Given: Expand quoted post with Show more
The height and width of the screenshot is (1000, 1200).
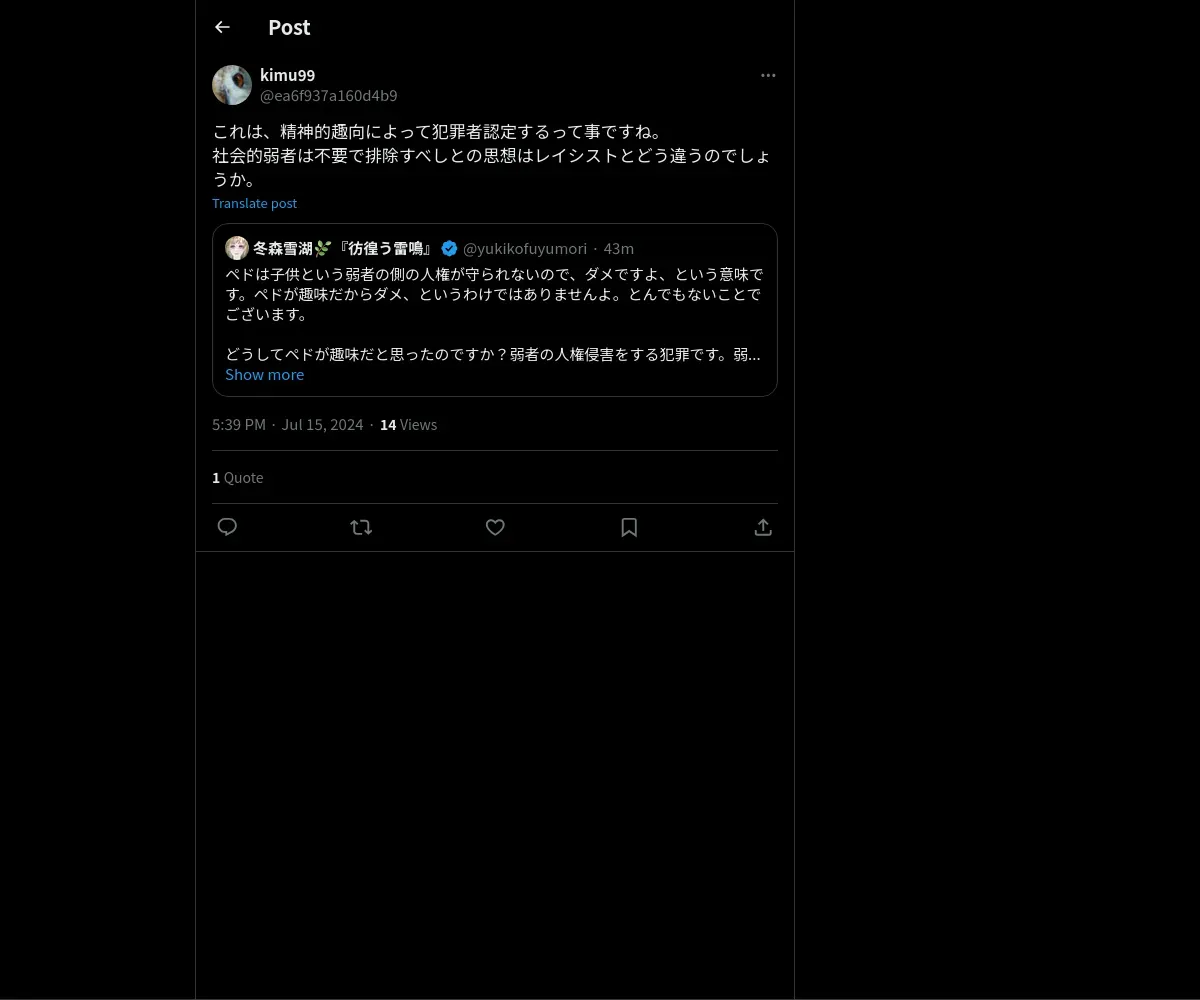Looking at the screenshot, I should [x=264, y=375].
